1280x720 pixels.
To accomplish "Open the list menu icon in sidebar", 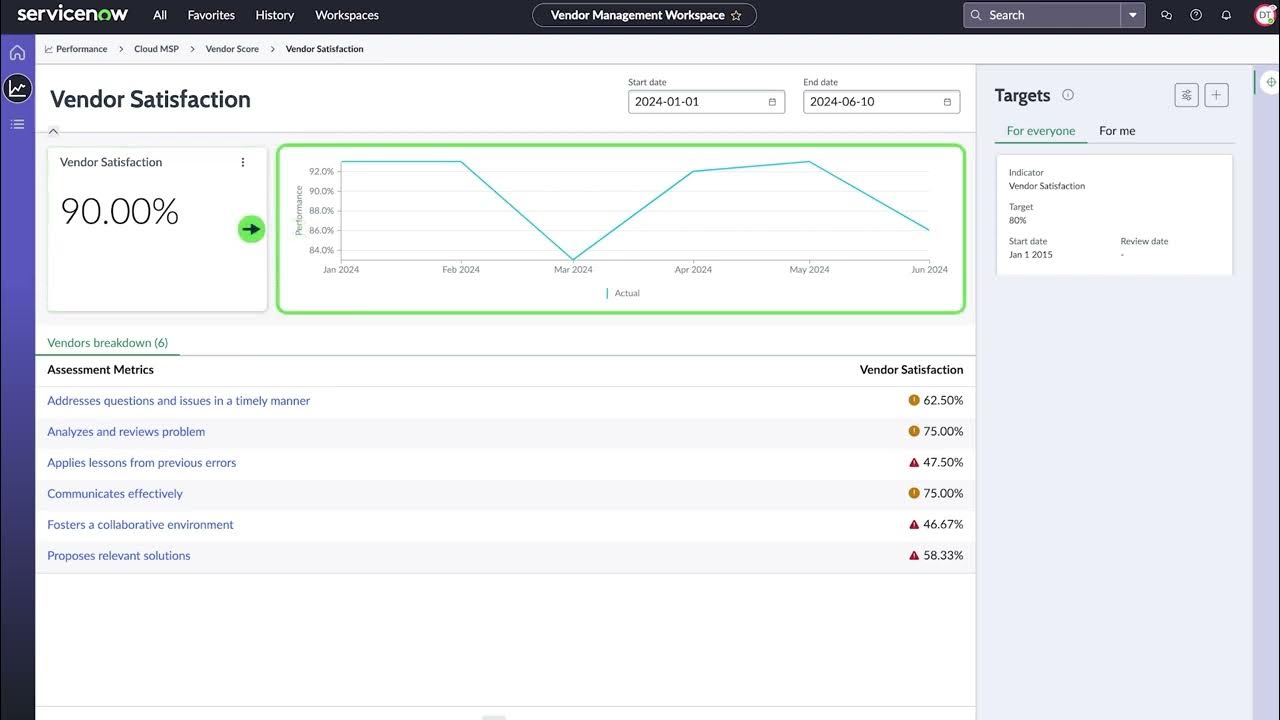I will pyautogui.click(x=17, y=124).
